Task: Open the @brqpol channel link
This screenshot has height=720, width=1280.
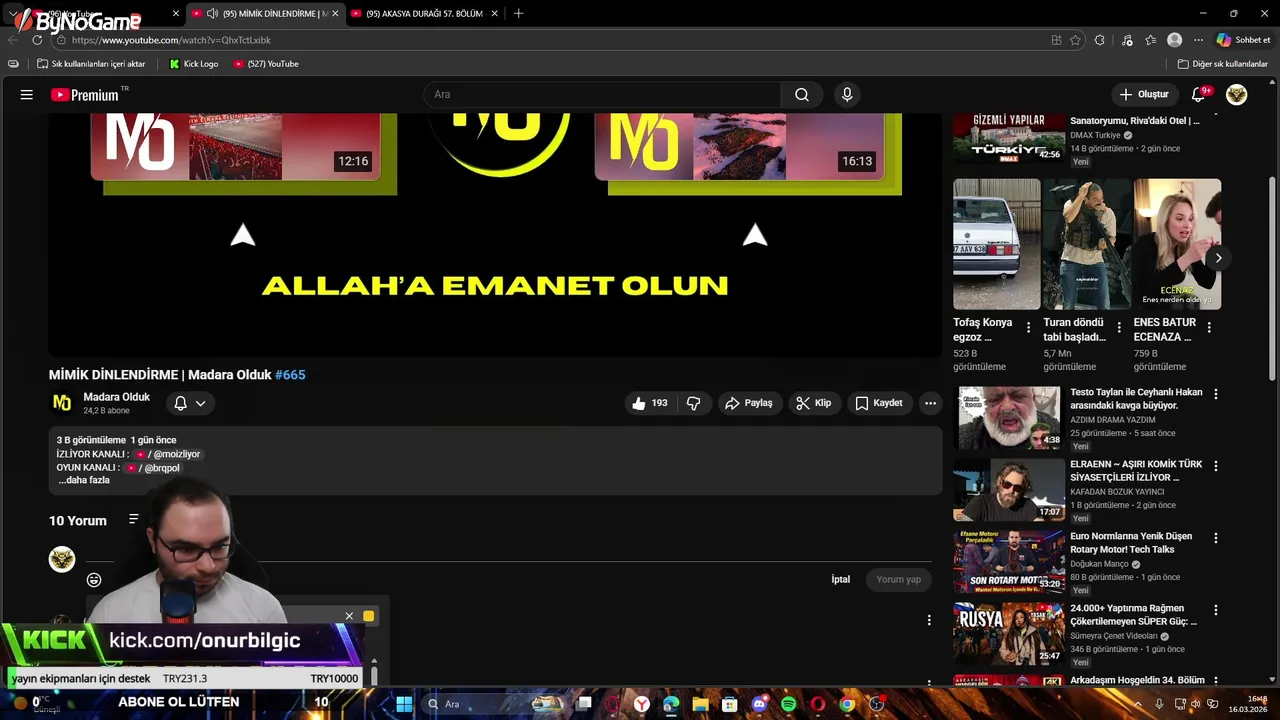Action: point(153,468)
